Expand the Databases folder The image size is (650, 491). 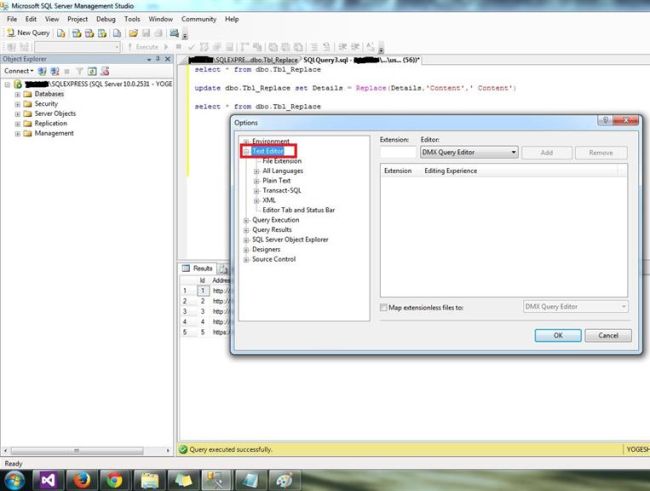[17, 94]
